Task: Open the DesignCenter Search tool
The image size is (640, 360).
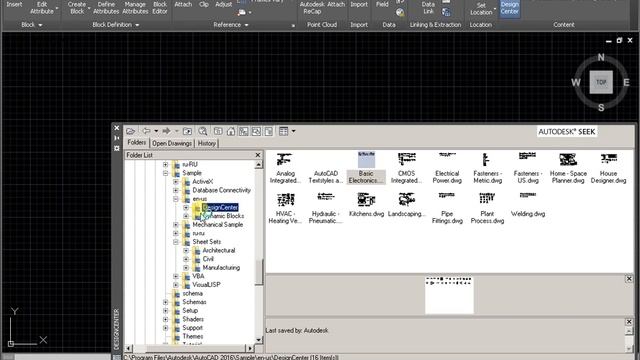Action: pyautogui.click(x=202, y=131)
